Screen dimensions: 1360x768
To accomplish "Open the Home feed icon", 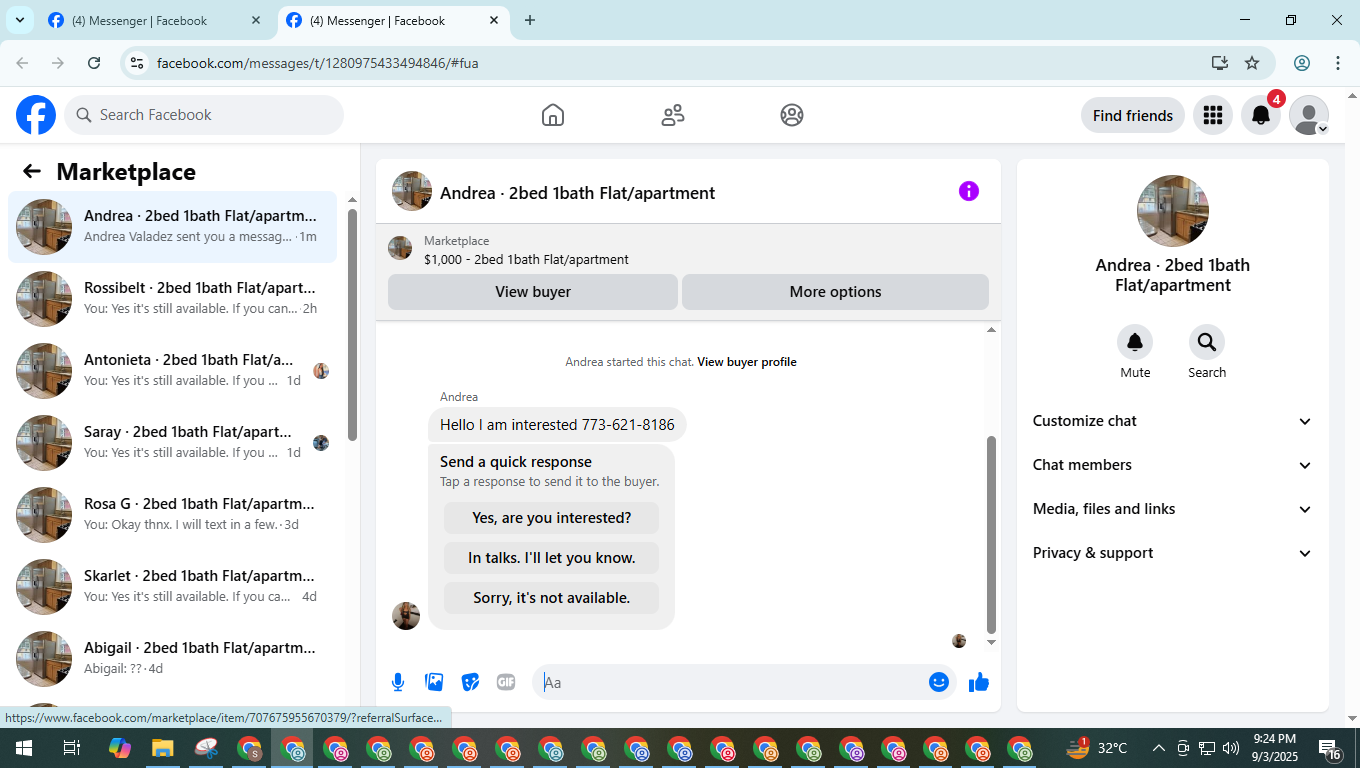I will pyautogui.click(x=553, y=115).
